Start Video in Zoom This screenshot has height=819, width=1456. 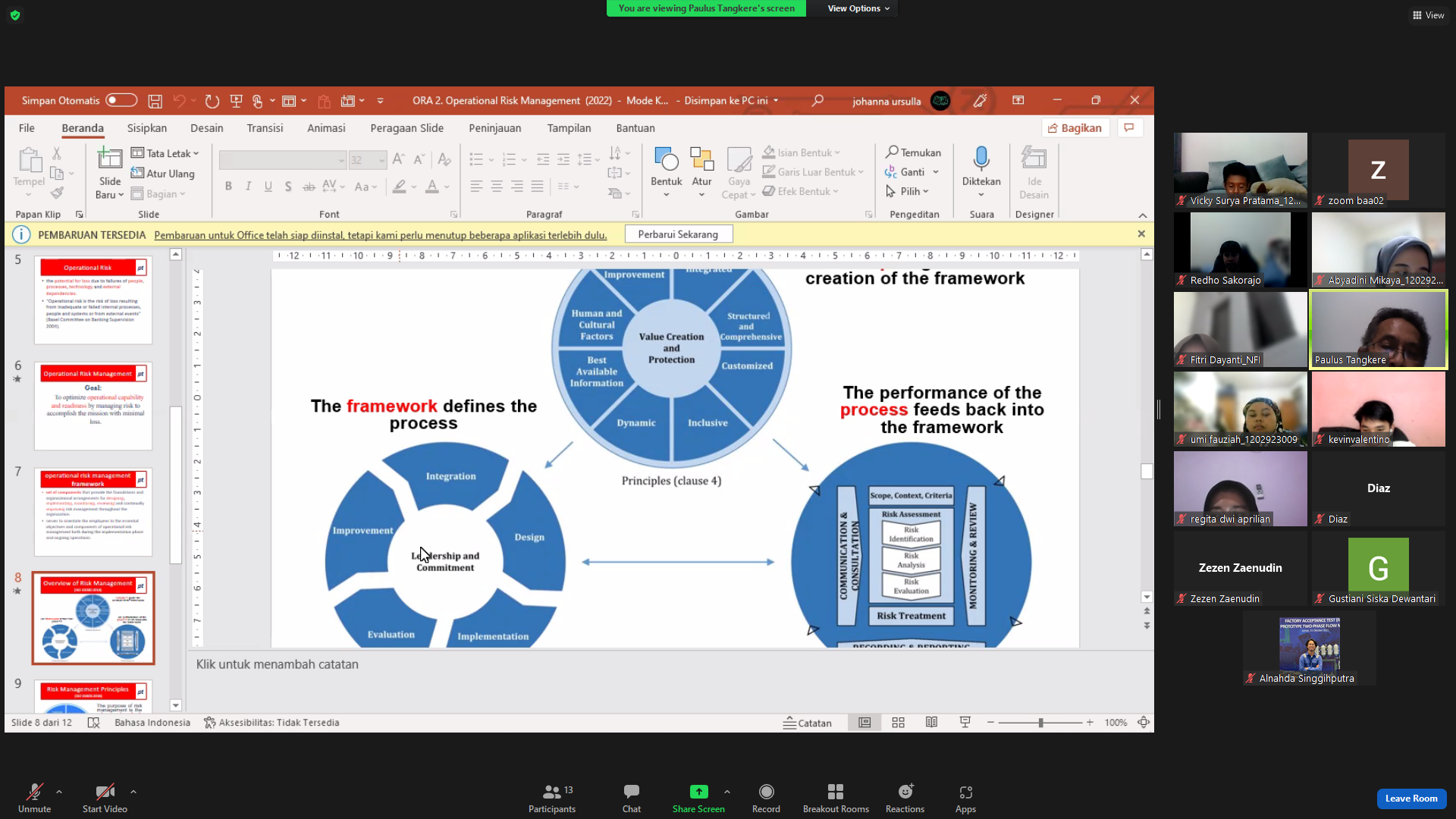105,799
